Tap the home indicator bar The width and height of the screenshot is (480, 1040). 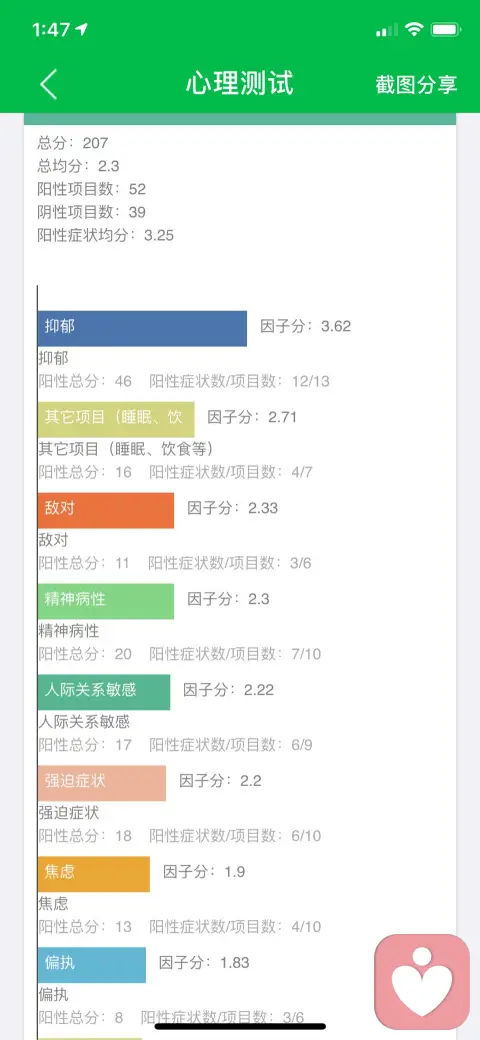click(x=240, y=1026)
